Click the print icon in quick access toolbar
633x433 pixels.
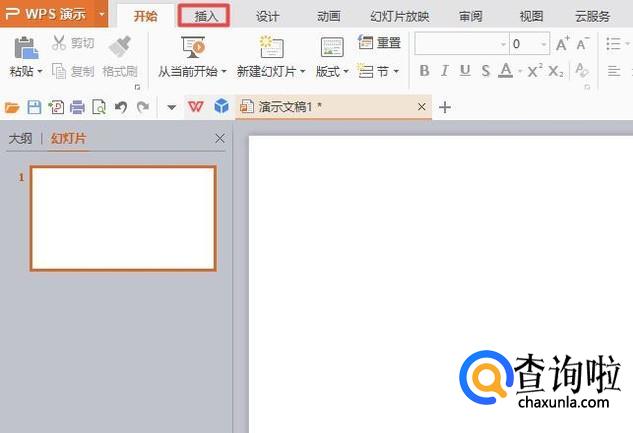[x=77, y=107]
